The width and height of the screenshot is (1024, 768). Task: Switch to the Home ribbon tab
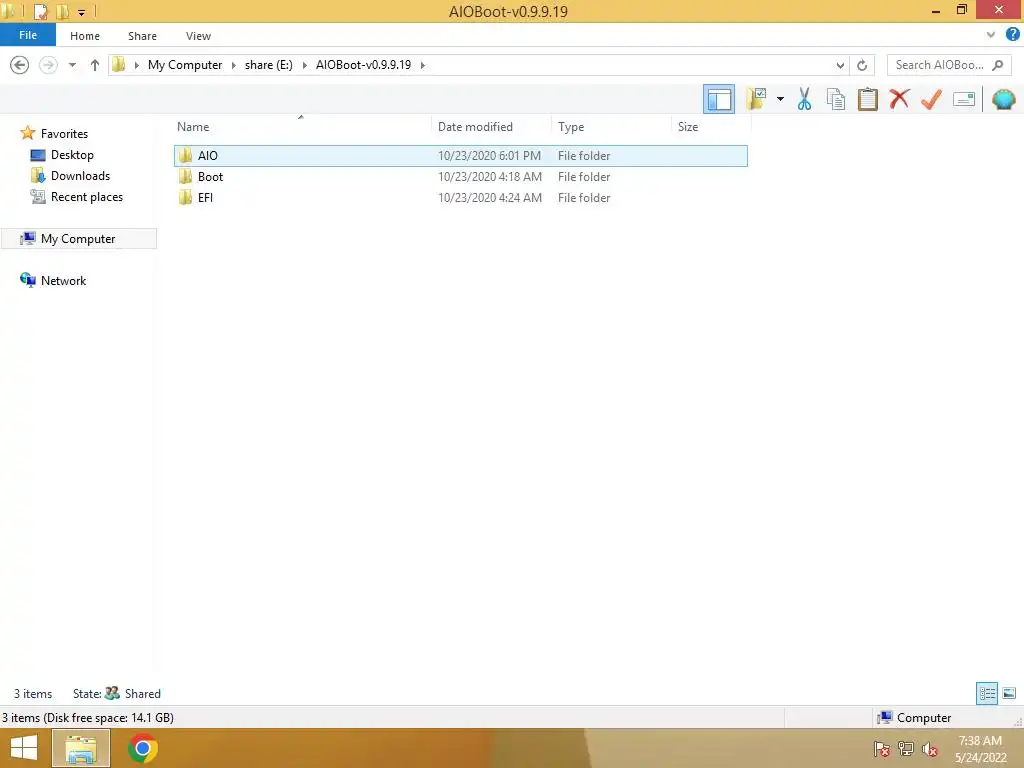click(85, 36)
